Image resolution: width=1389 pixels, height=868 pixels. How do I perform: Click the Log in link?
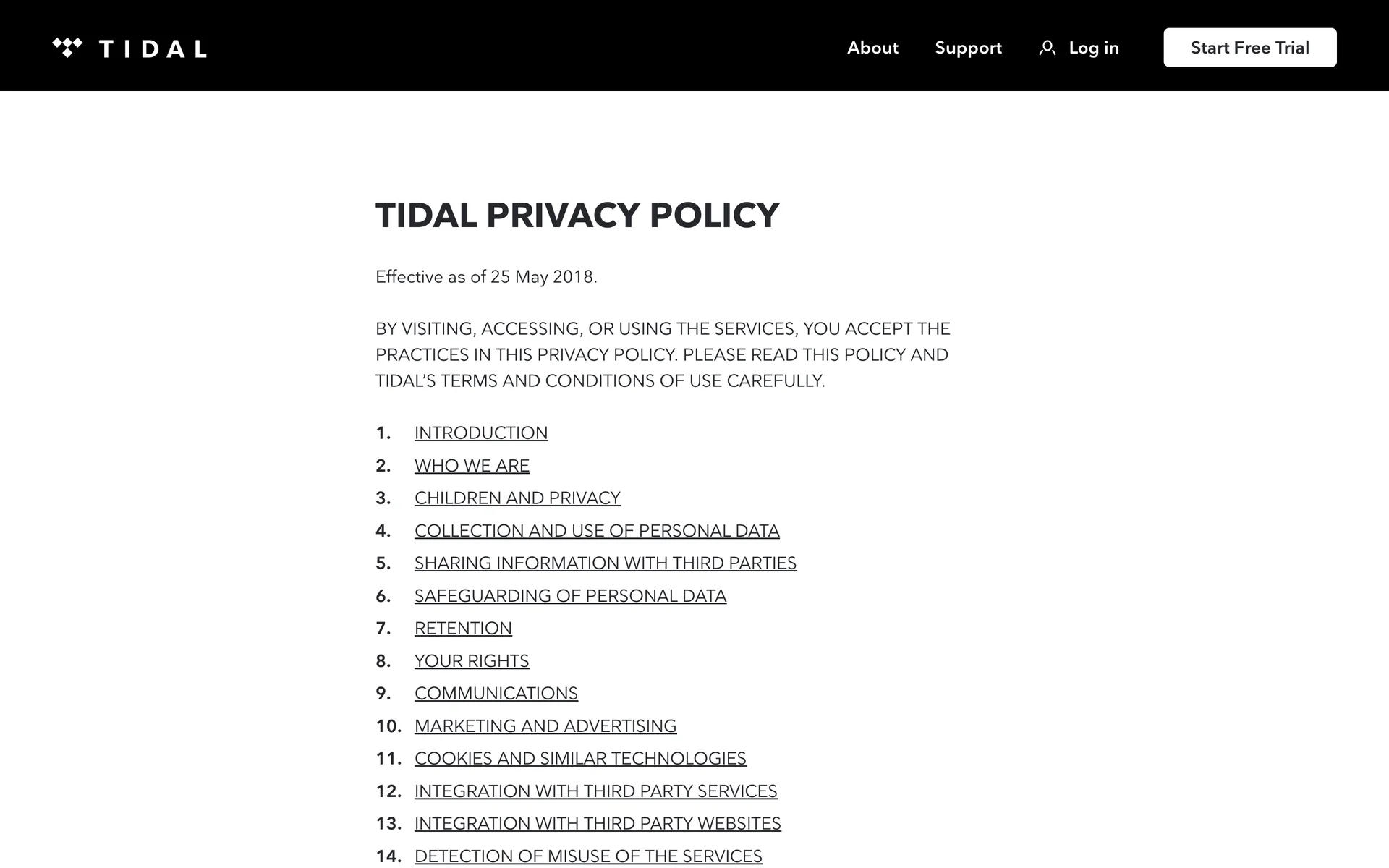(x=1093, y=48)
